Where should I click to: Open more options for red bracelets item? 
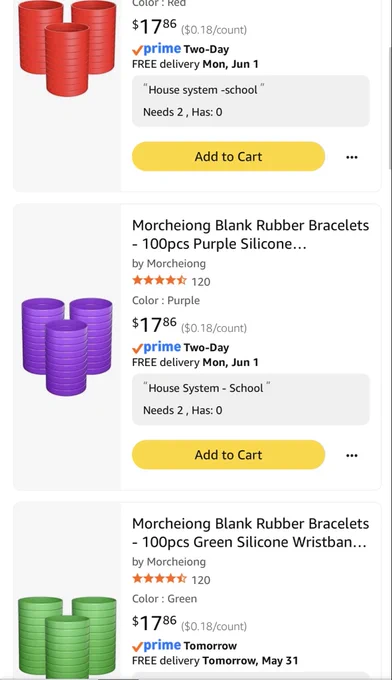[x=352, y=157]
